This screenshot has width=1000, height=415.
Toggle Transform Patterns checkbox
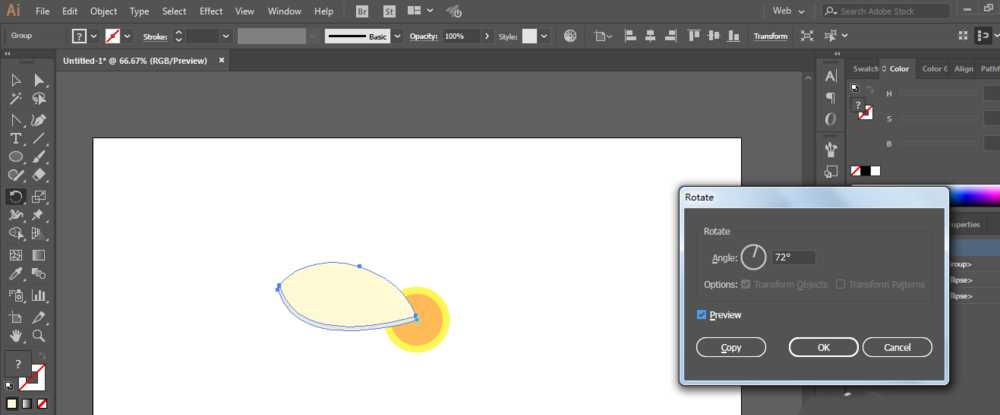841,284
